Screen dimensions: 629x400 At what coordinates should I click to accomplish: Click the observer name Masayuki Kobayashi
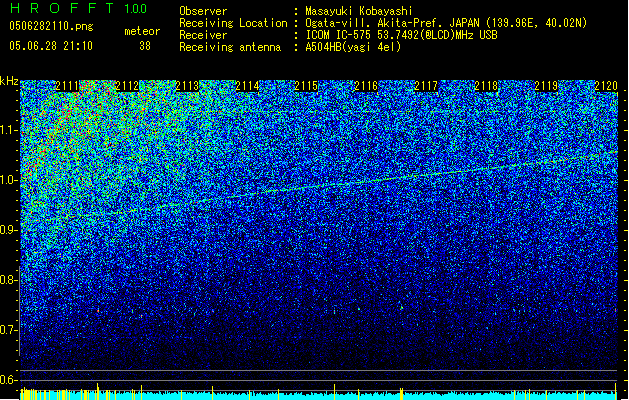point(359,11)
